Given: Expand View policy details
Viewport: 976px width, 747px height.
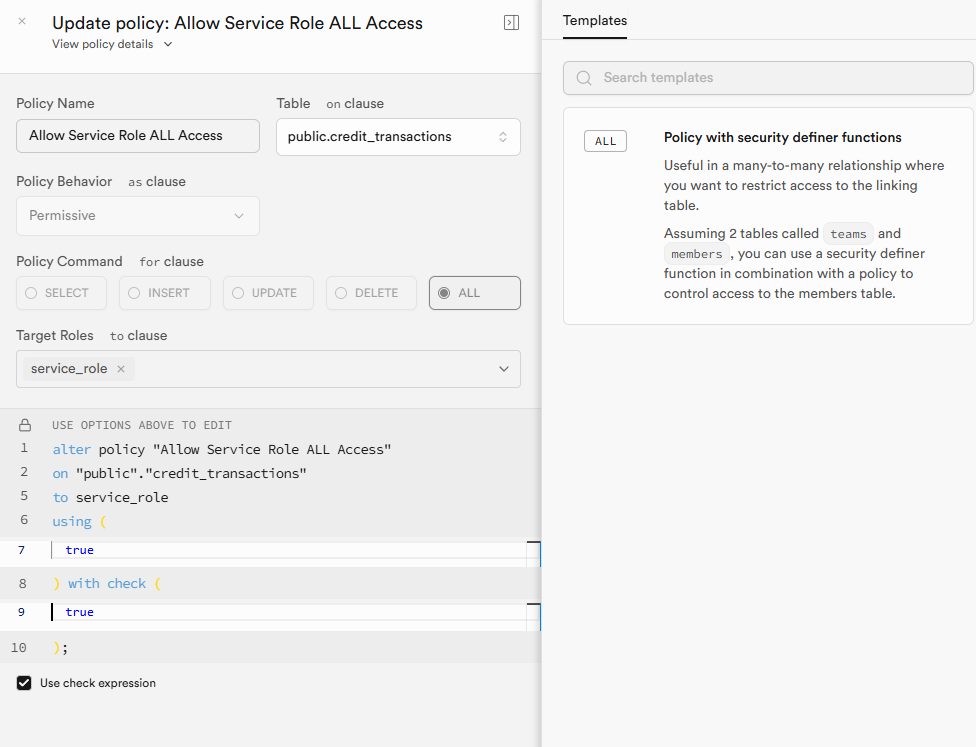Looking at the screenshot, I should point(112,44).
